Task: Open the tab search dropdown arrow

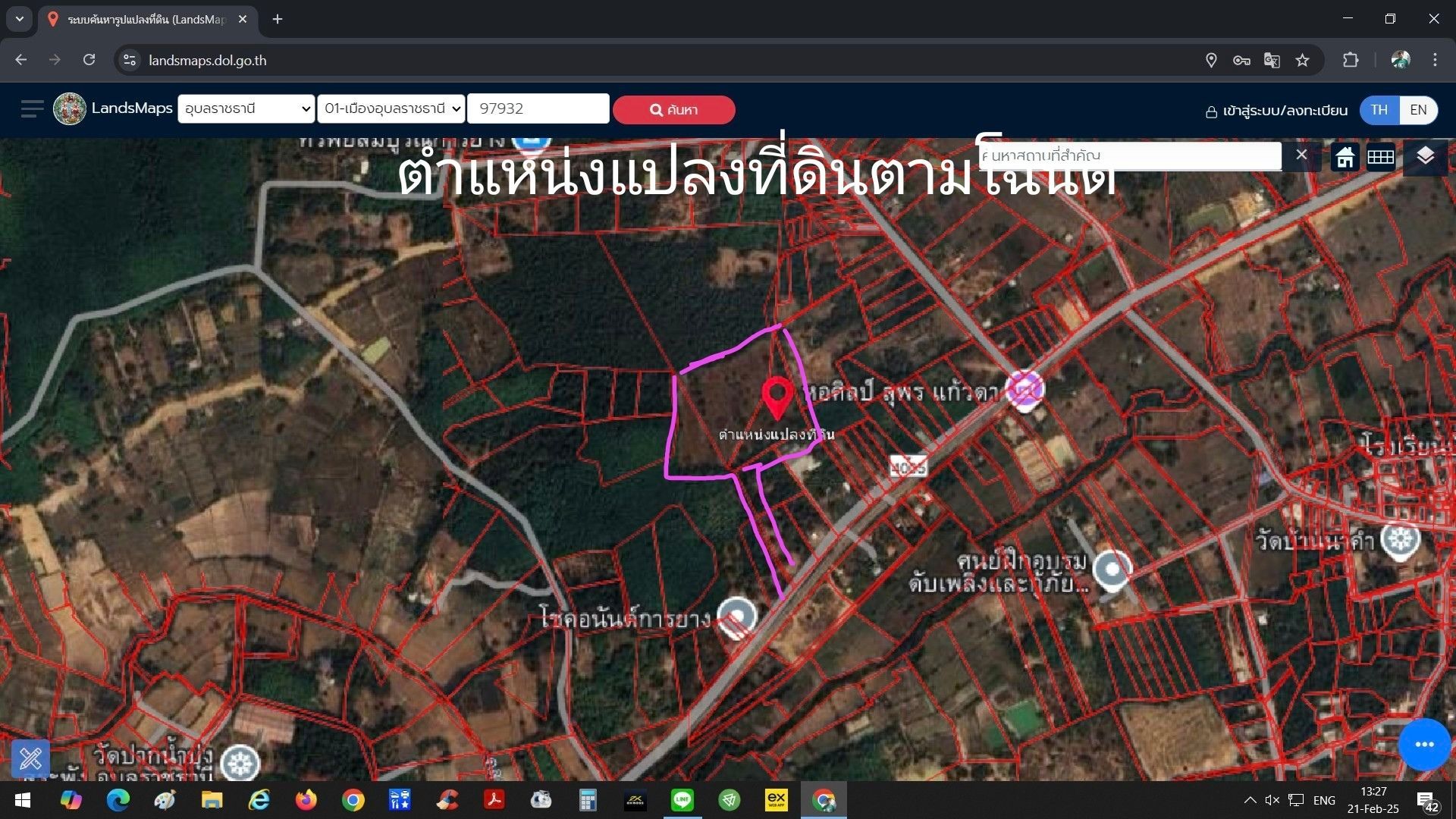Action: (19, 19)
